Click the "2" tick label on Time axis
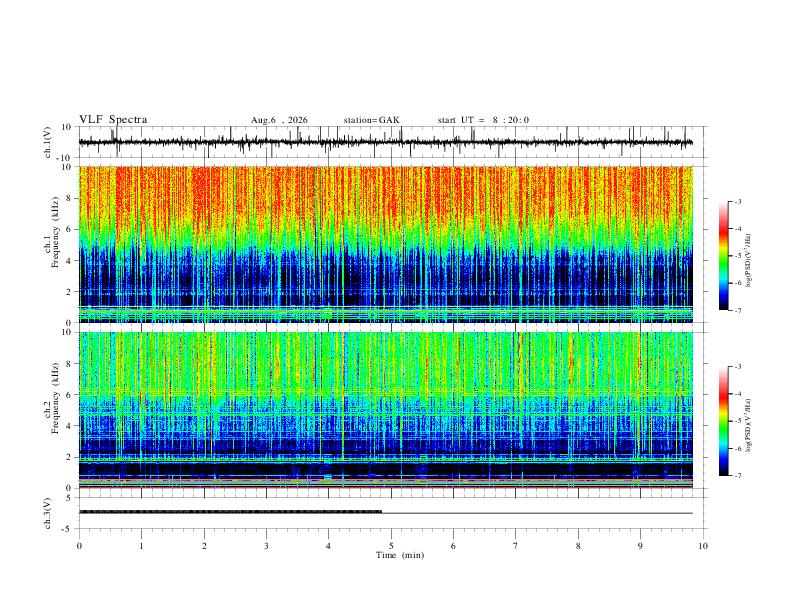 point(204,546)
